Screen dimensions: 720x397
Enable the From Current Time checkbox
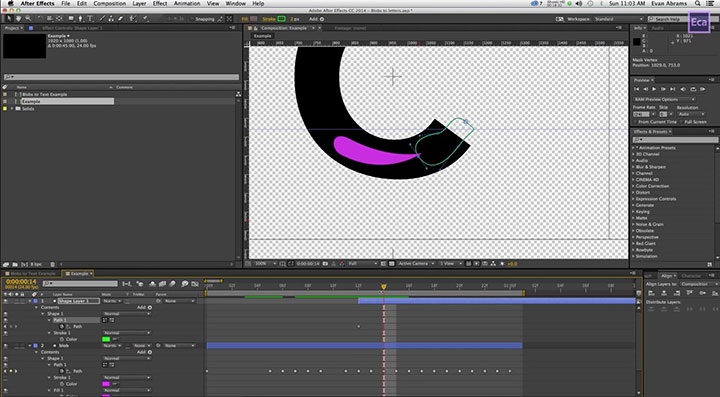(x=636, y=122)
